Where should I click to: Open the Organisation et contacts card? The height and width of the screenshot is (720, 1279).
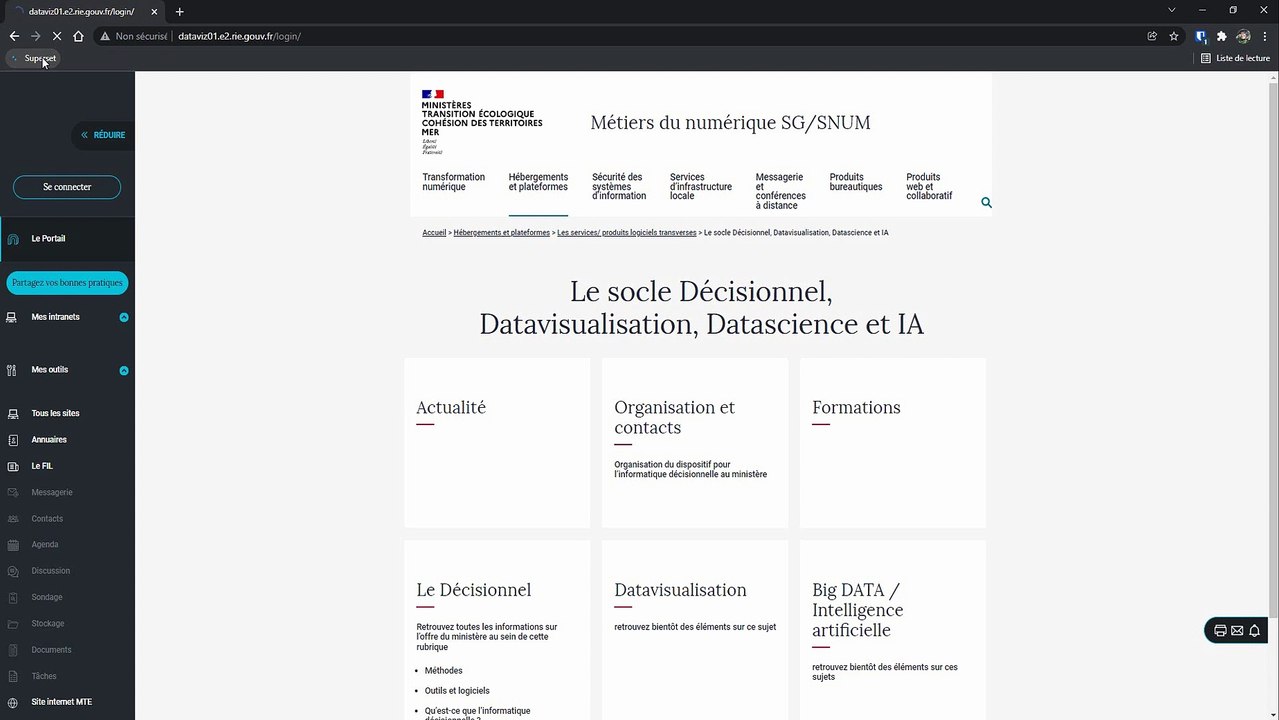[x=695, y=443]
